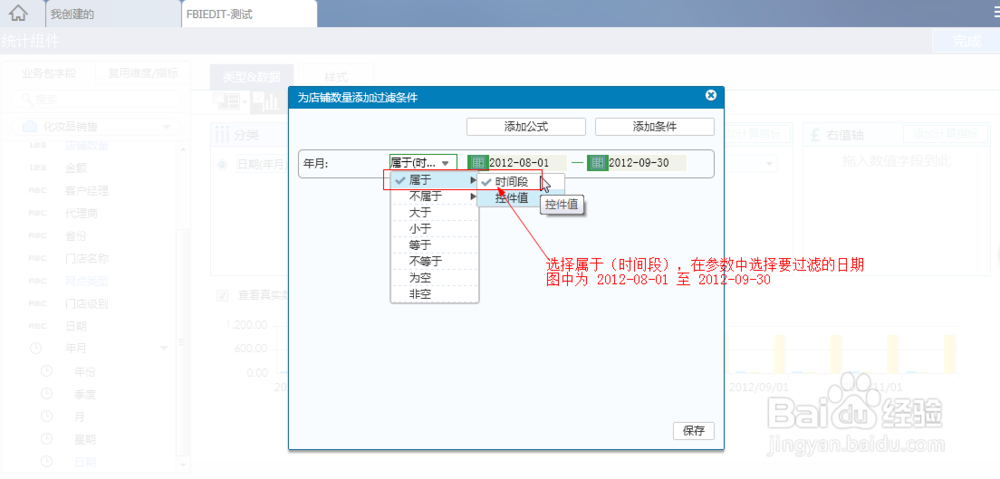Click the ABC type icon beside 代理商

click(x=38, y=213)
